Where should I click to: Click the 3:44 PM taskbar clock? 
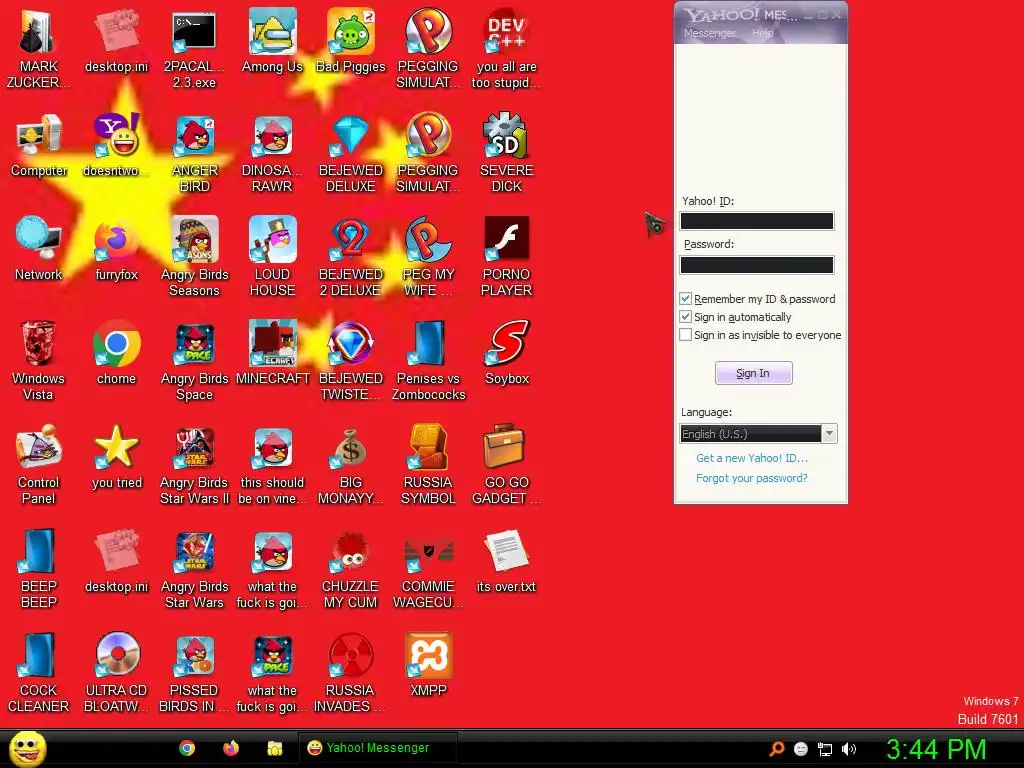pyautogui.click(x=936, y=749)
